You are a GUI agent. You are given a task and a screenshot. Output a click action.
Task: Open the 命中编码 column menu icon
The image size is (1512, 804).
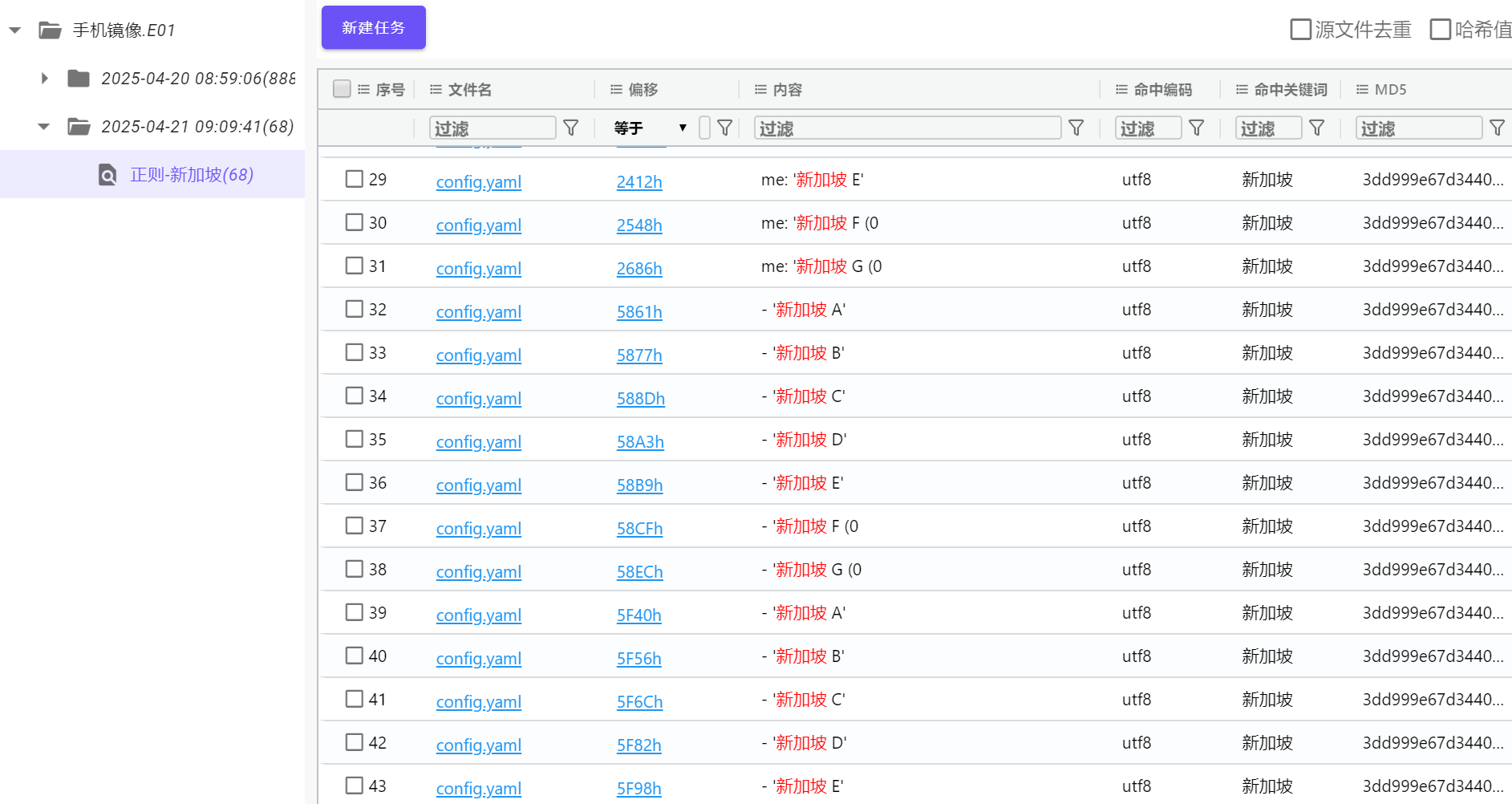pyautogui.click(x=1121, y=90)
